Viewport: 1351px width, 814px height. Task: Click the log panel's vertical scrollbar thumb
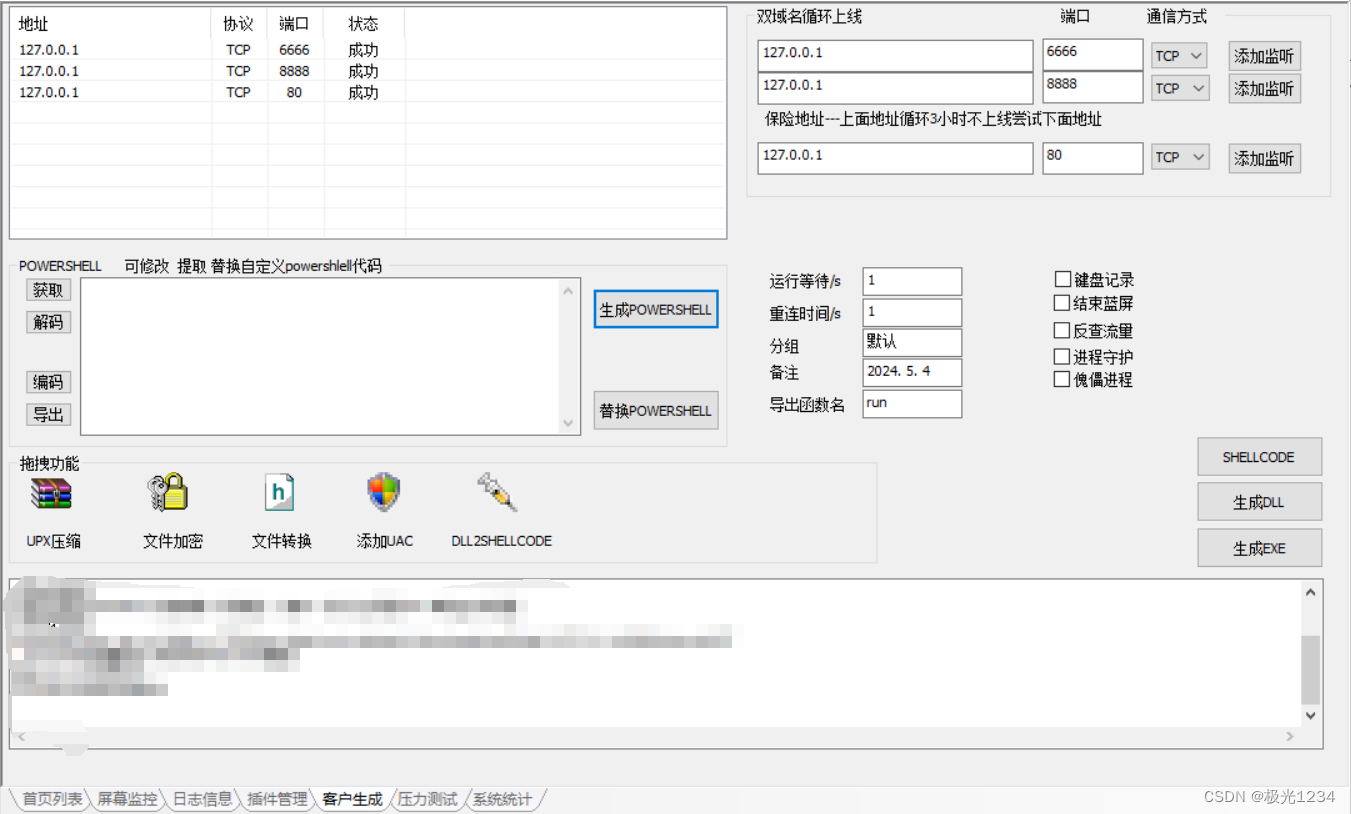pos(1311,670)
